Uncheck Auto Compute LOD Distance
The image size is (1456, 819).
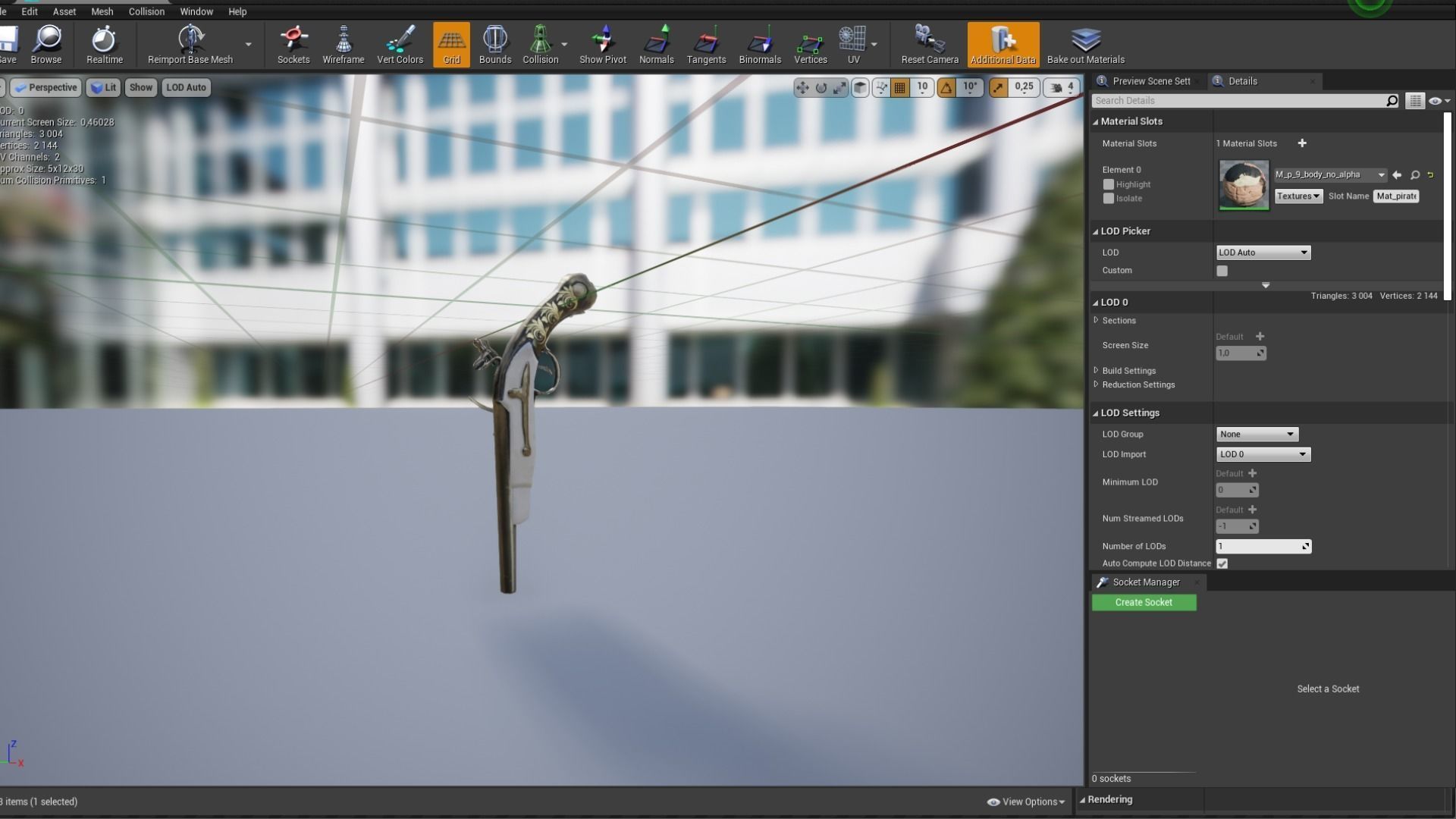1222,563
